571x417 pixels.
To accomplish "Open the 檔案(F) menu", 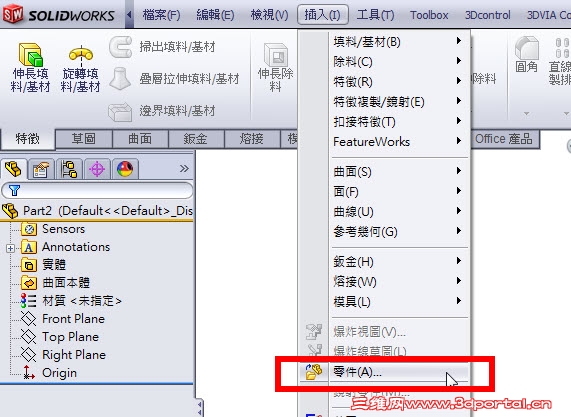I will (x=161, y=15).
